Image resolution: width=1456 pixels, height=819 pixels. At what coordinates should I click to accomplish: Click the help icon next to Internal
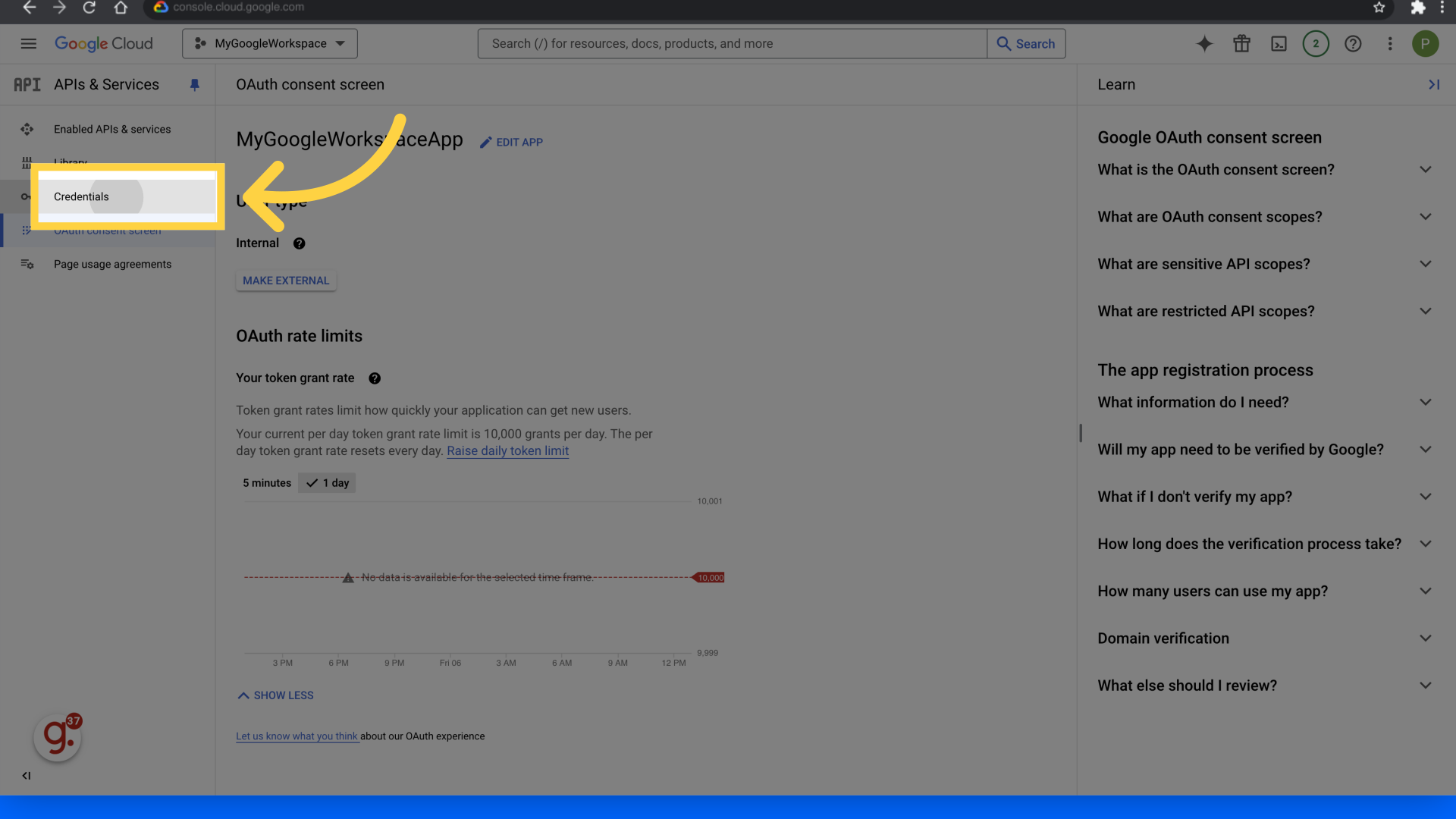(299, 243)
